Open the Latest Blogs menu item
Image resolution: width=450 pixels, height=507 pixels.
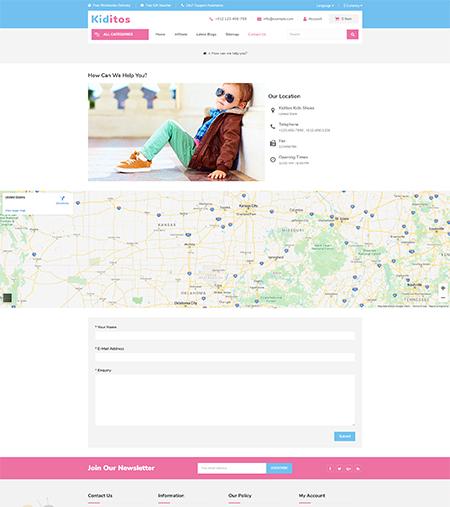206,34
